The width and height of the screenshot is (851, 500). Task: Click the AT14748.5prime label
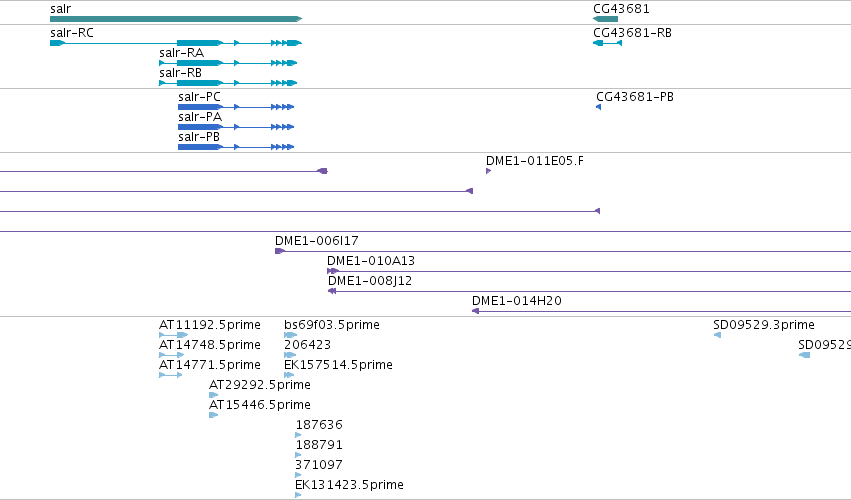point(209,345)
